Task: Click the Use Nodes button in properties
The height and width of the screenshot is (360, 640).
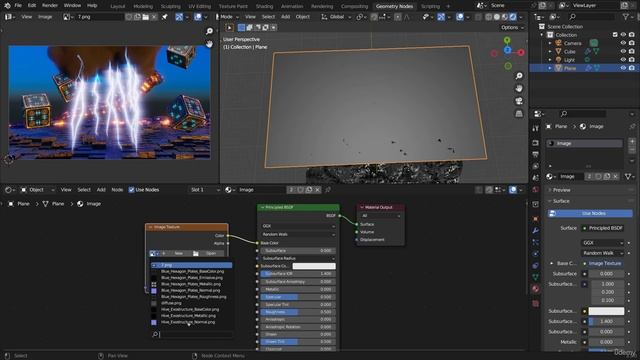Action: 590,213
